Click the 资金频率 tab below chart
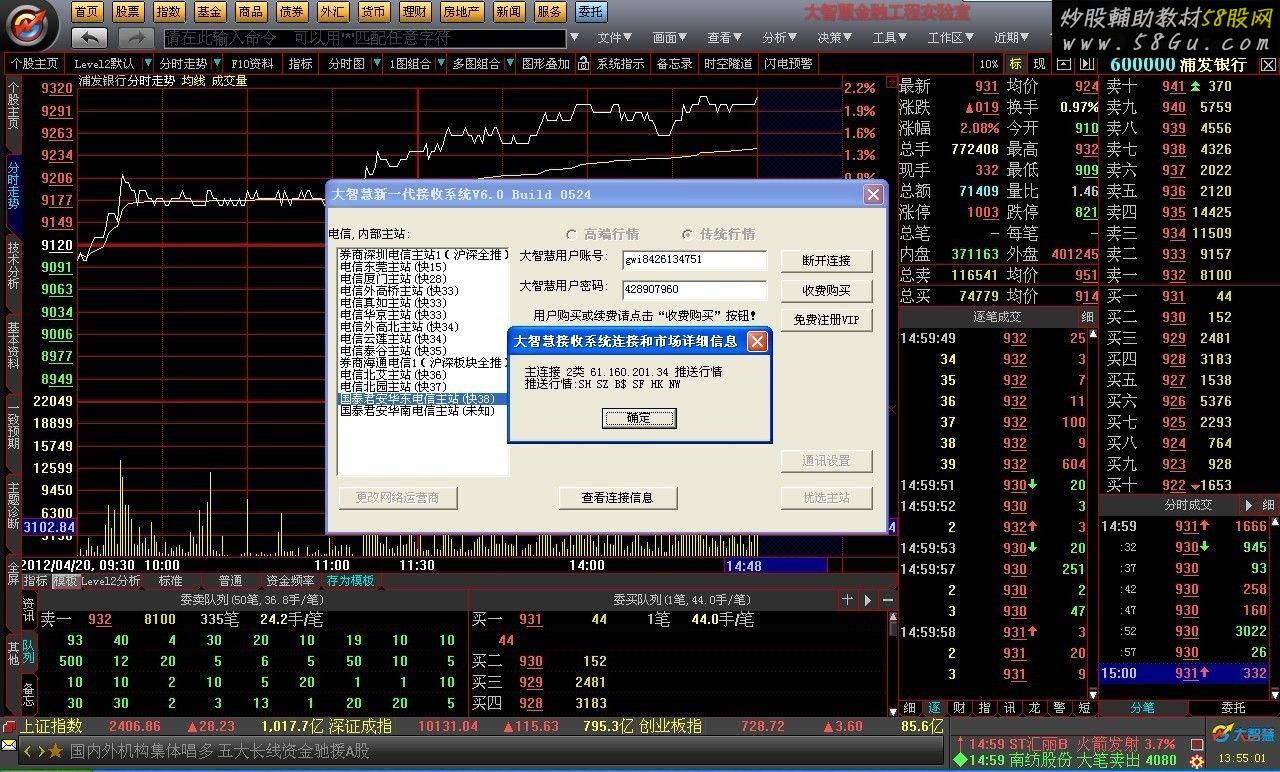 [x=289, y=580]
